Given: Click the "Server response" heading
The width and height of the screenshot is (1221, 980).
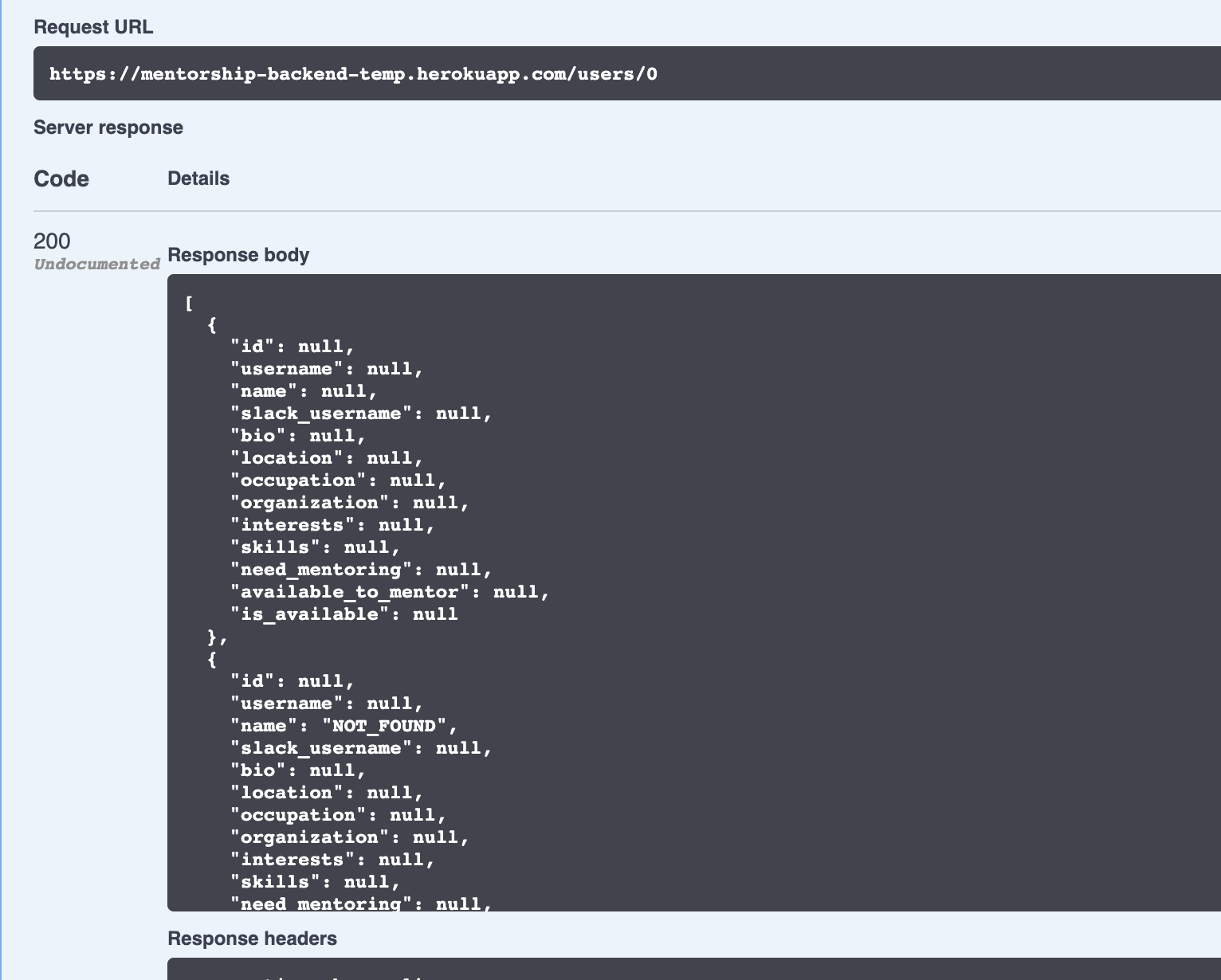Looking at the screenshot, I should (x=108, y=127).
